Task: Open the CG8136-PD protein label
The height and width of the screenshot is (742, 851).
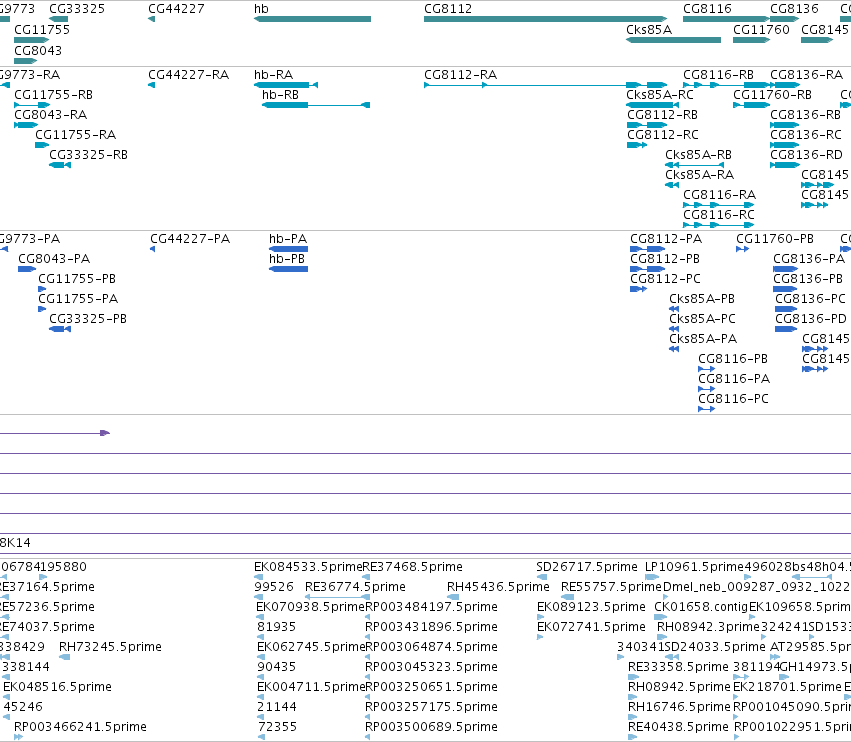Action: [x=811, y=319]
